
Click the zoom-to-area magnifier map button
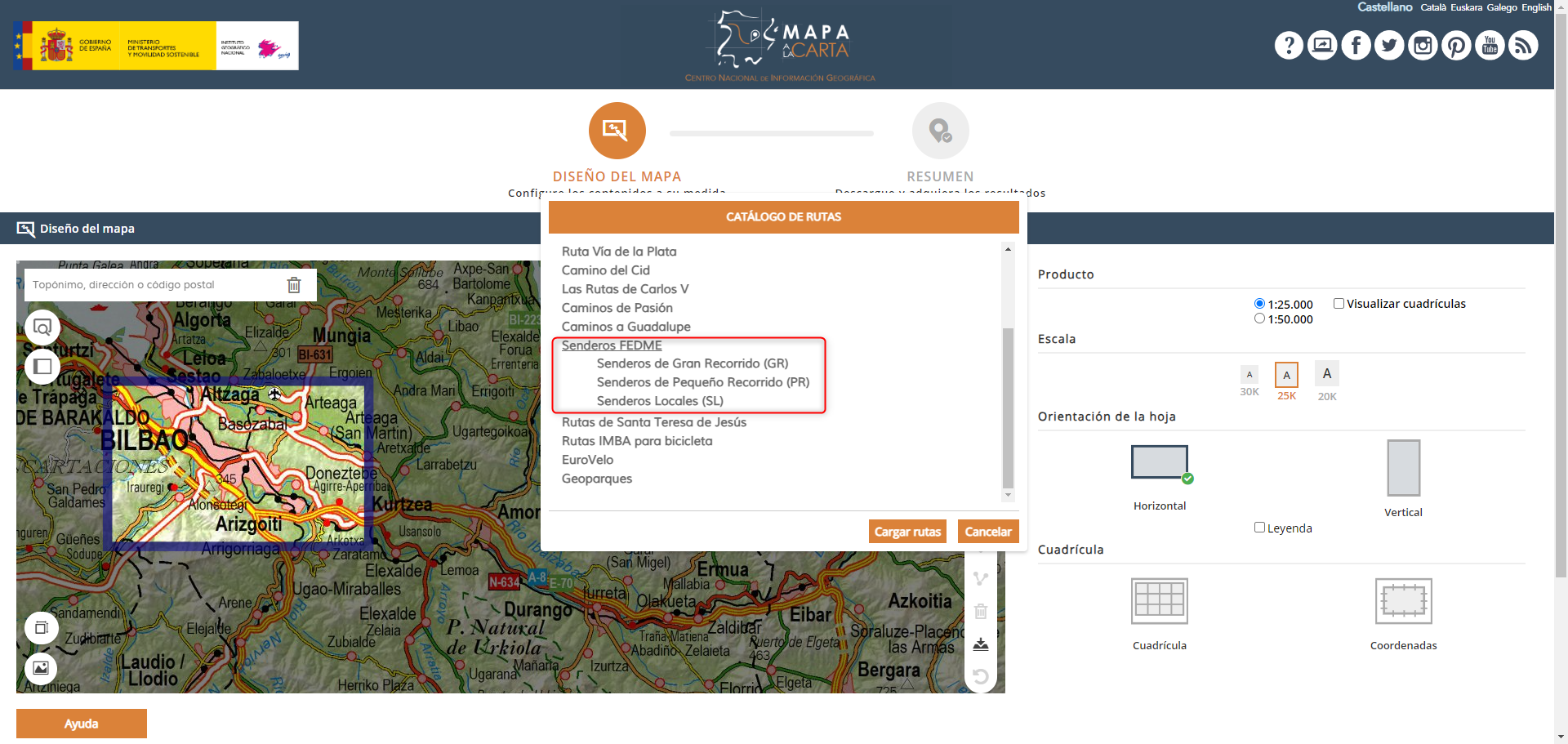click(42, 327)
